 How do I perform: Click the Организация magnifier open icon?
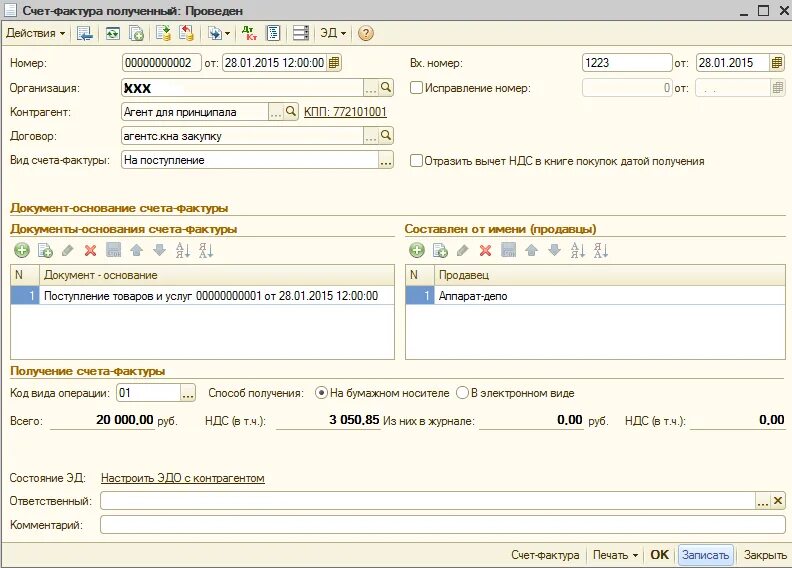pos(386,88)
